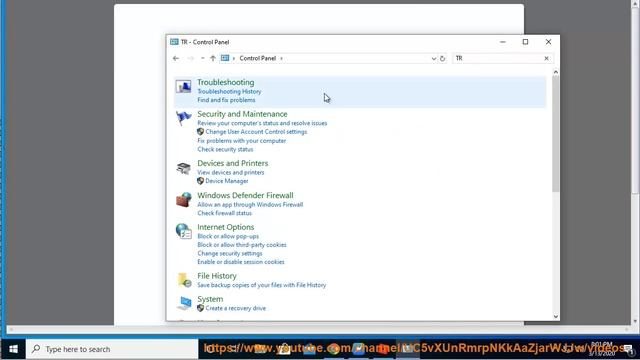
Task: Open the Security and Maintenance heading
Action: [242, 114]
